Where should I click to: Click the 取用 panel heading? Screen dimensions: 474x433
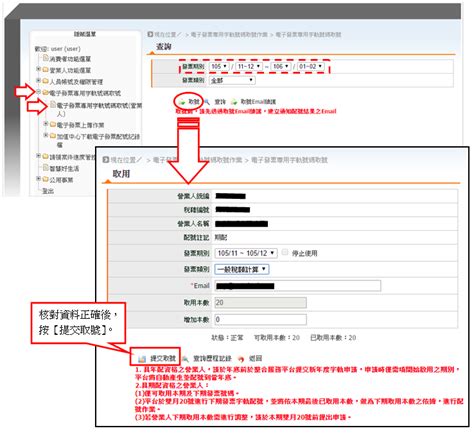coord(121,174)
